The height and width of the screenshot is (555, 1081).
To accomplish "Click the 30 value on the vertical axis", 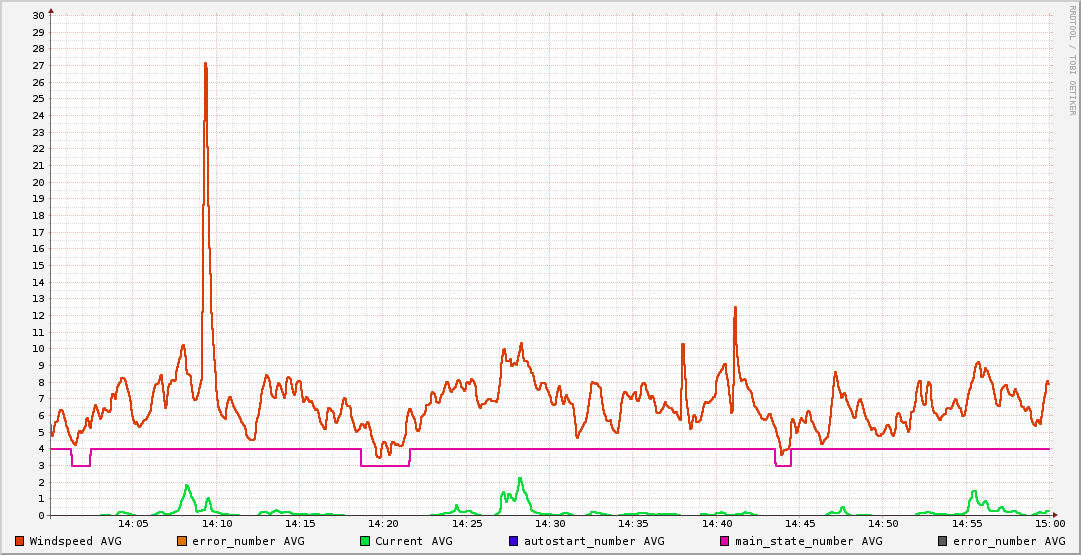I will (38, 16).
